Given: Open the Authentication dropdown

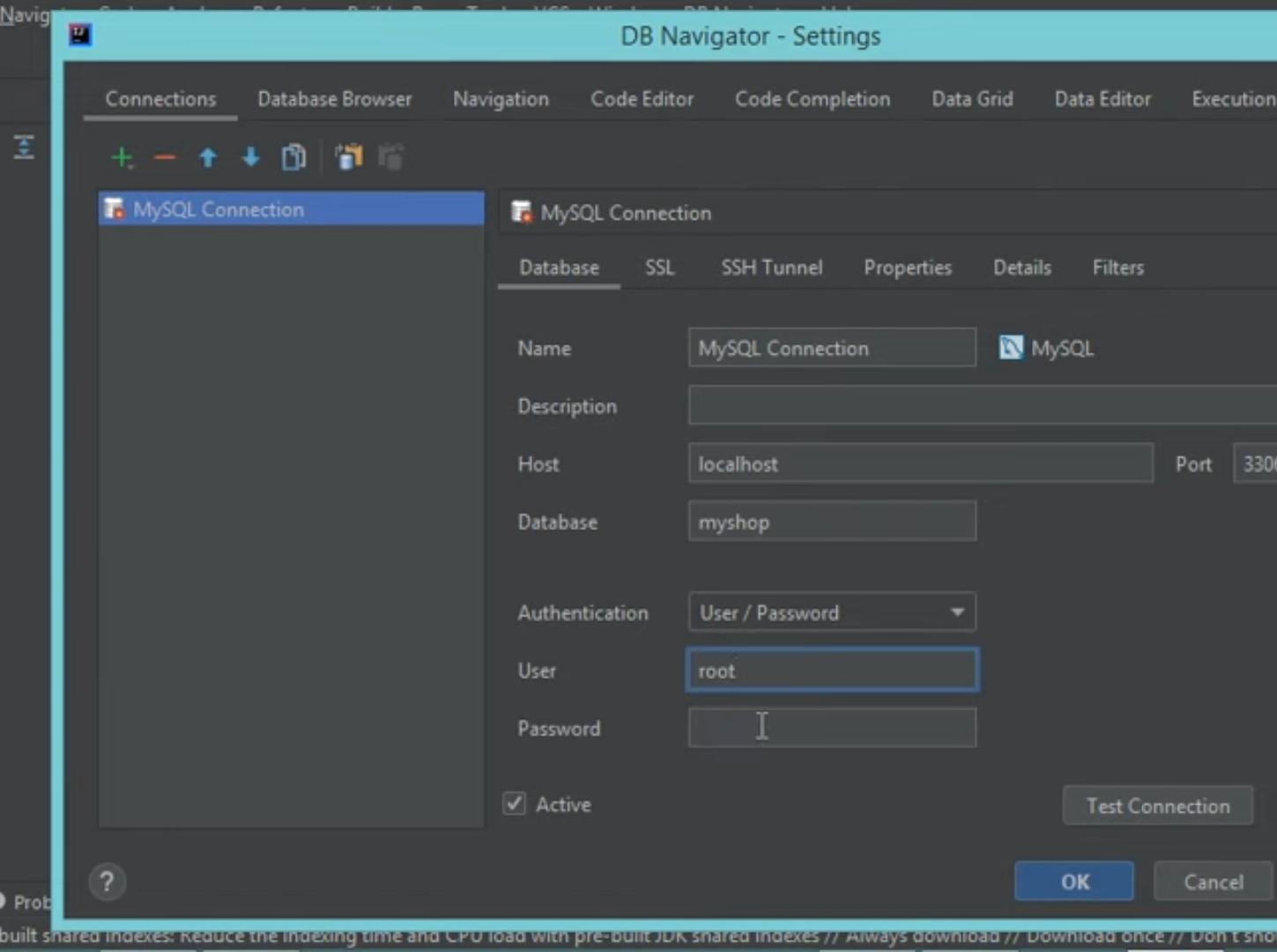Looking at the screenshot, I should click(x=832, y=612).
